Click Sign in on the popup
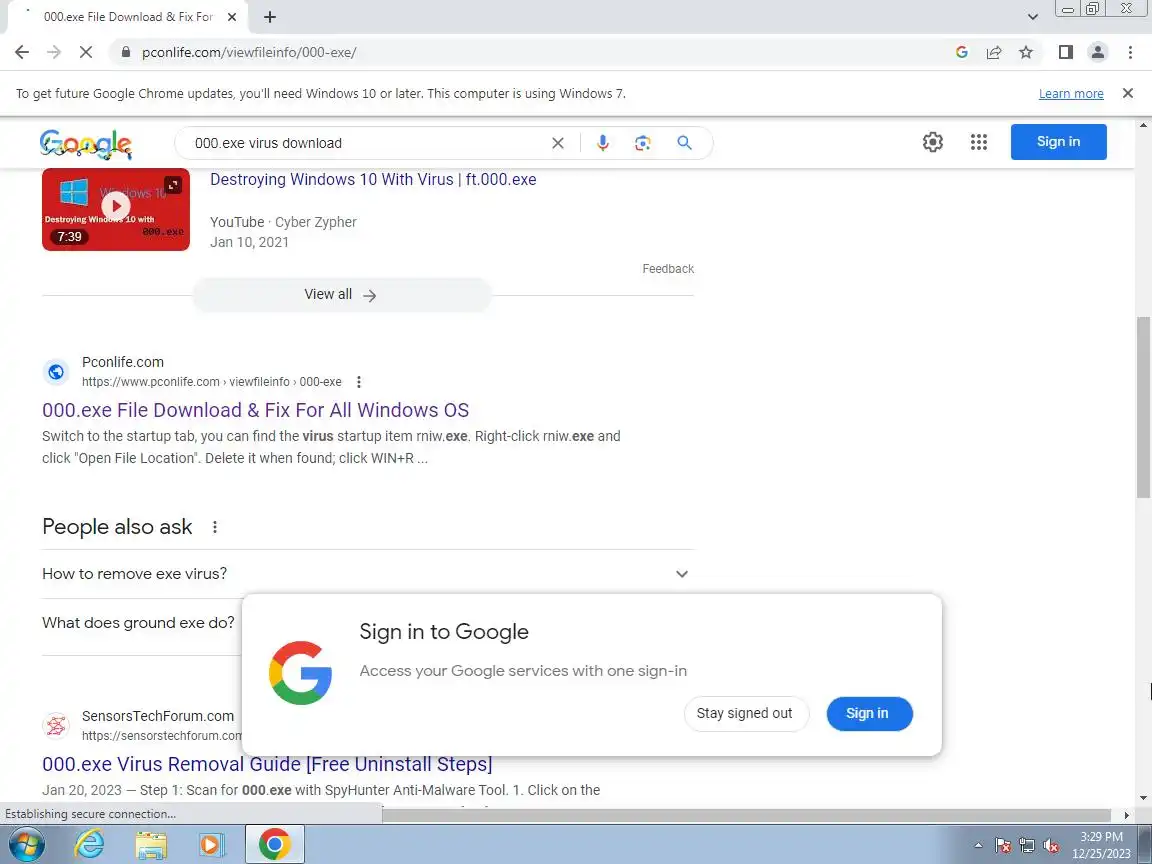This screenshot has height=864, width=1152. coord(869,713)
